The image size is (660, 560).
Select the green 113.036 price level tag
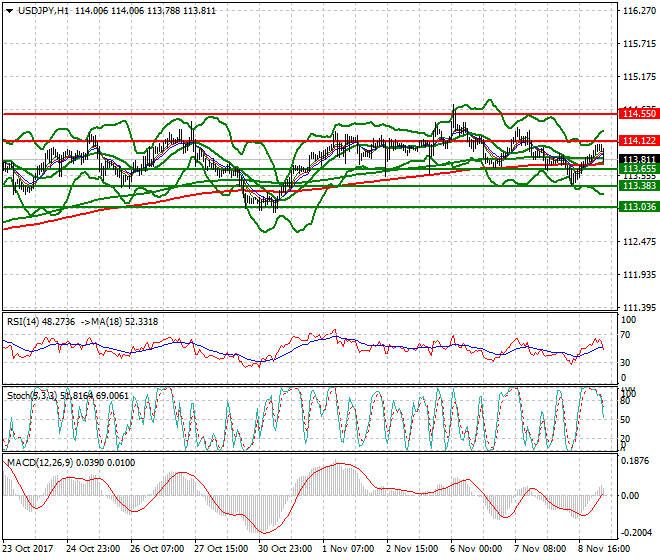click(x=638, y=206)
